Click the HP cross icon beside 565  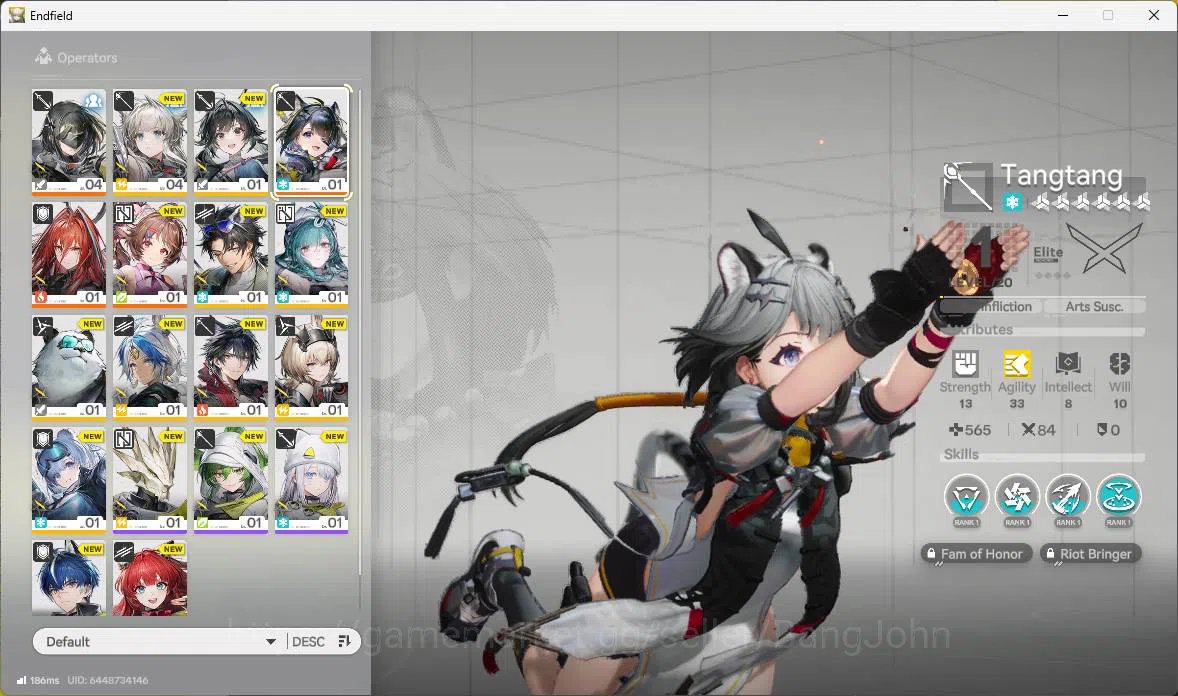[x=955, y=430]
